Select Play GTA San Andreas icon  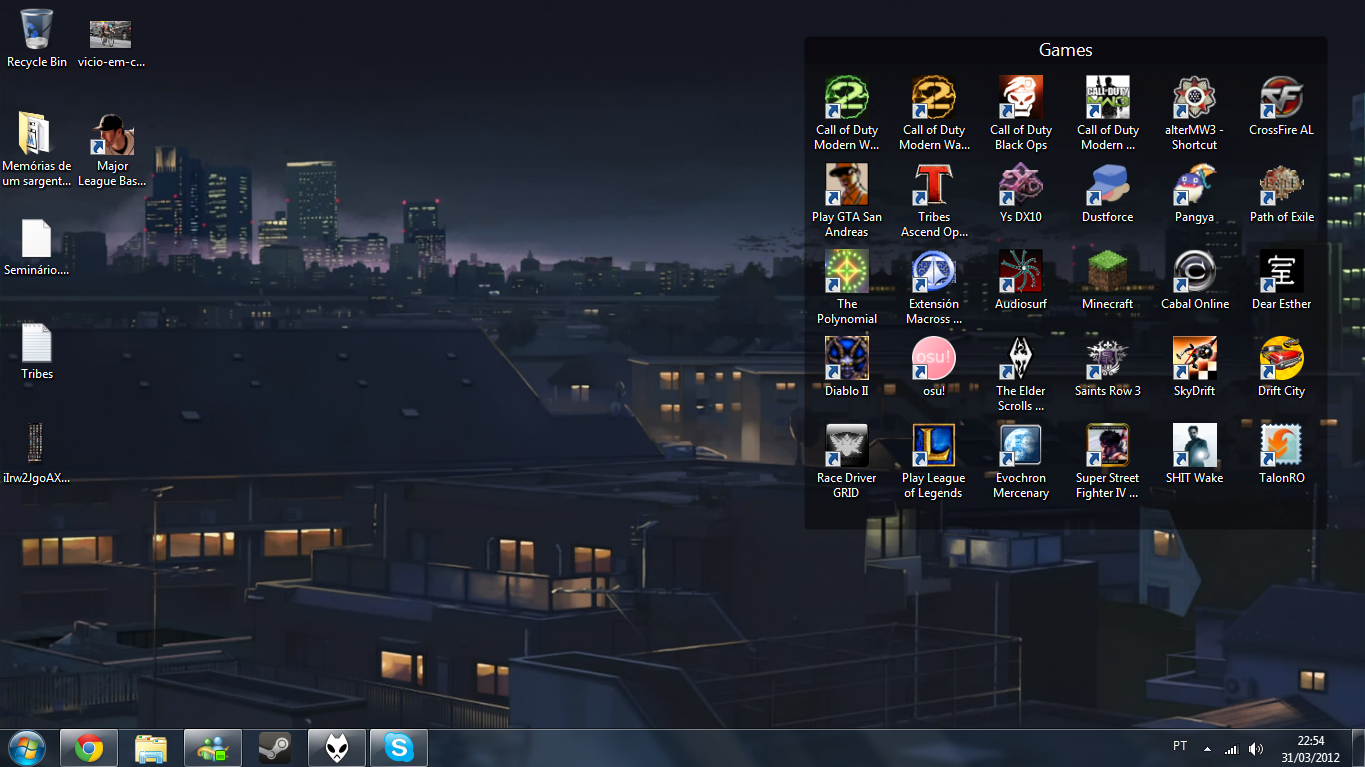click(846, 185)
